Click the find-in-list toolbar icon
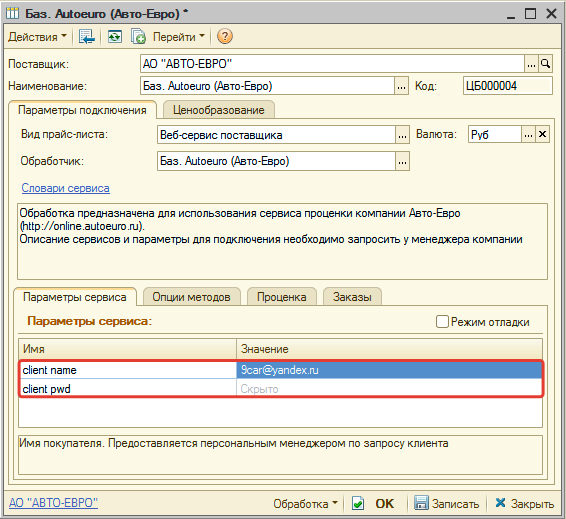Viewport: 566px width, 519px height. (x=87, y=36)
